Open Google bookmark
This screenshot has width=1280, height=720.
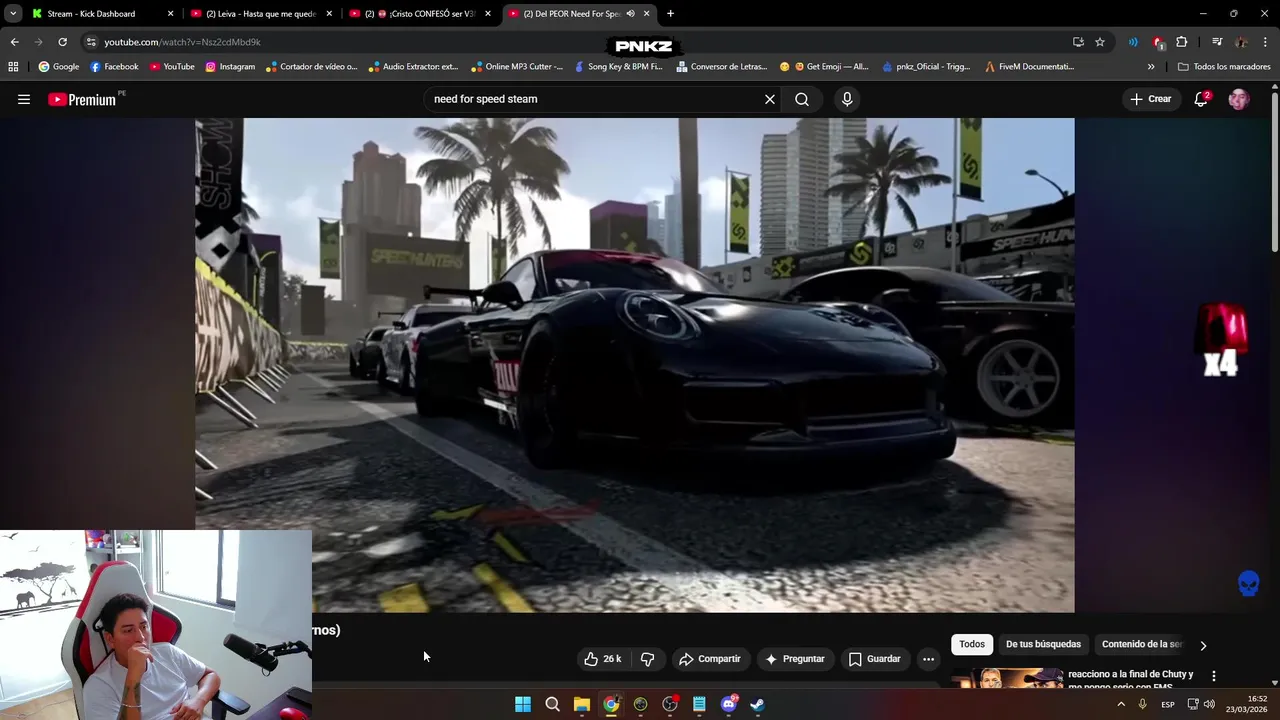pyautogui.click(x=58, y=67)
